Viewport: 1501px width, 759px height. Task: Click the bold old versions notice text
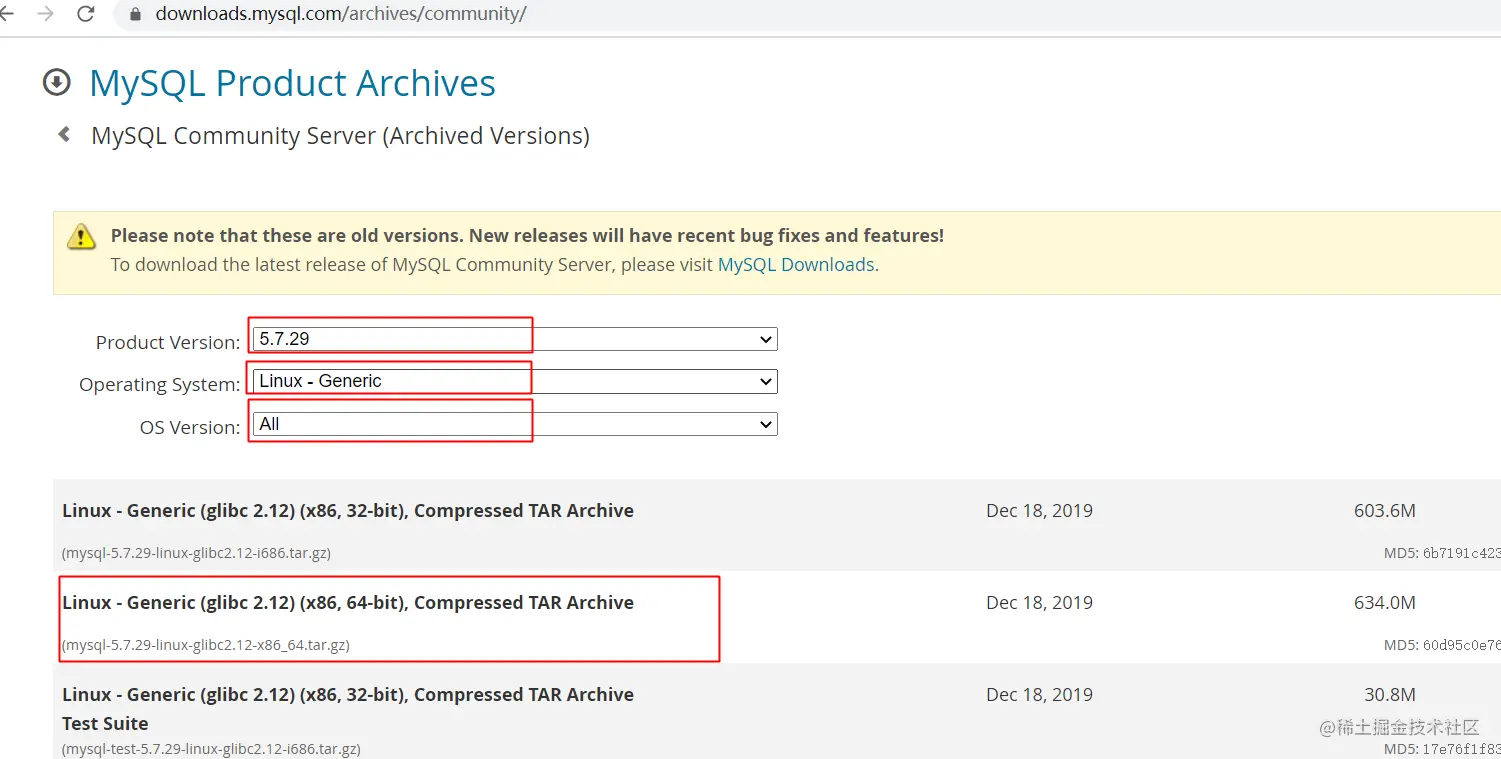pyautogui.click(x=527, y=236)
